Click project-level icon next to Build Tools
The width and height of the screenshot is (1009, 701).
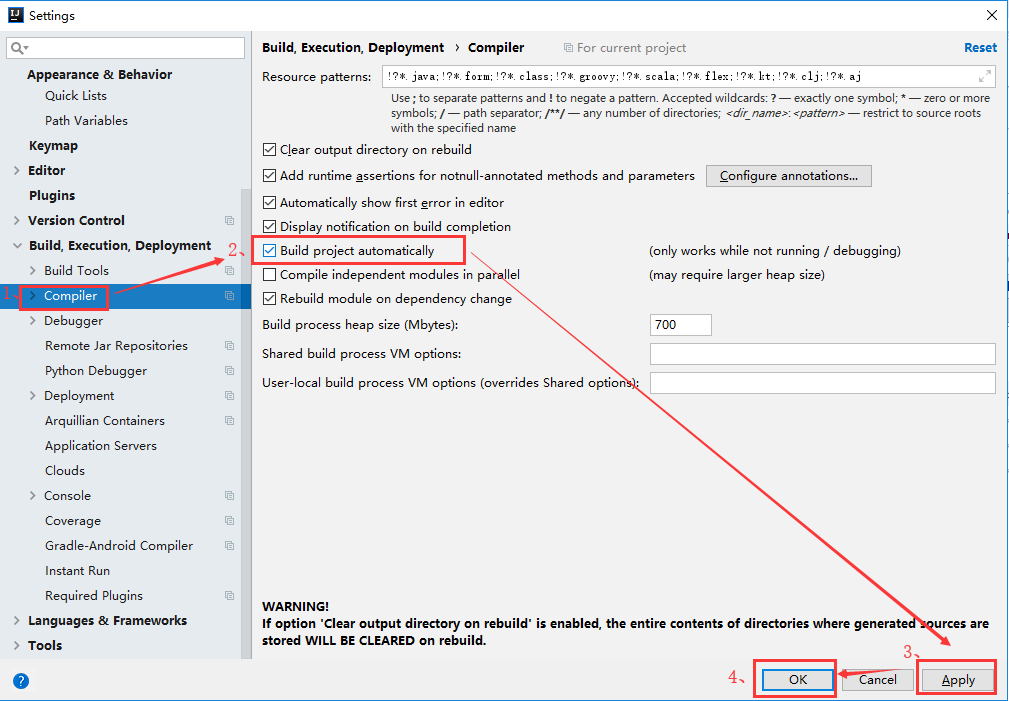pos(229,271)
